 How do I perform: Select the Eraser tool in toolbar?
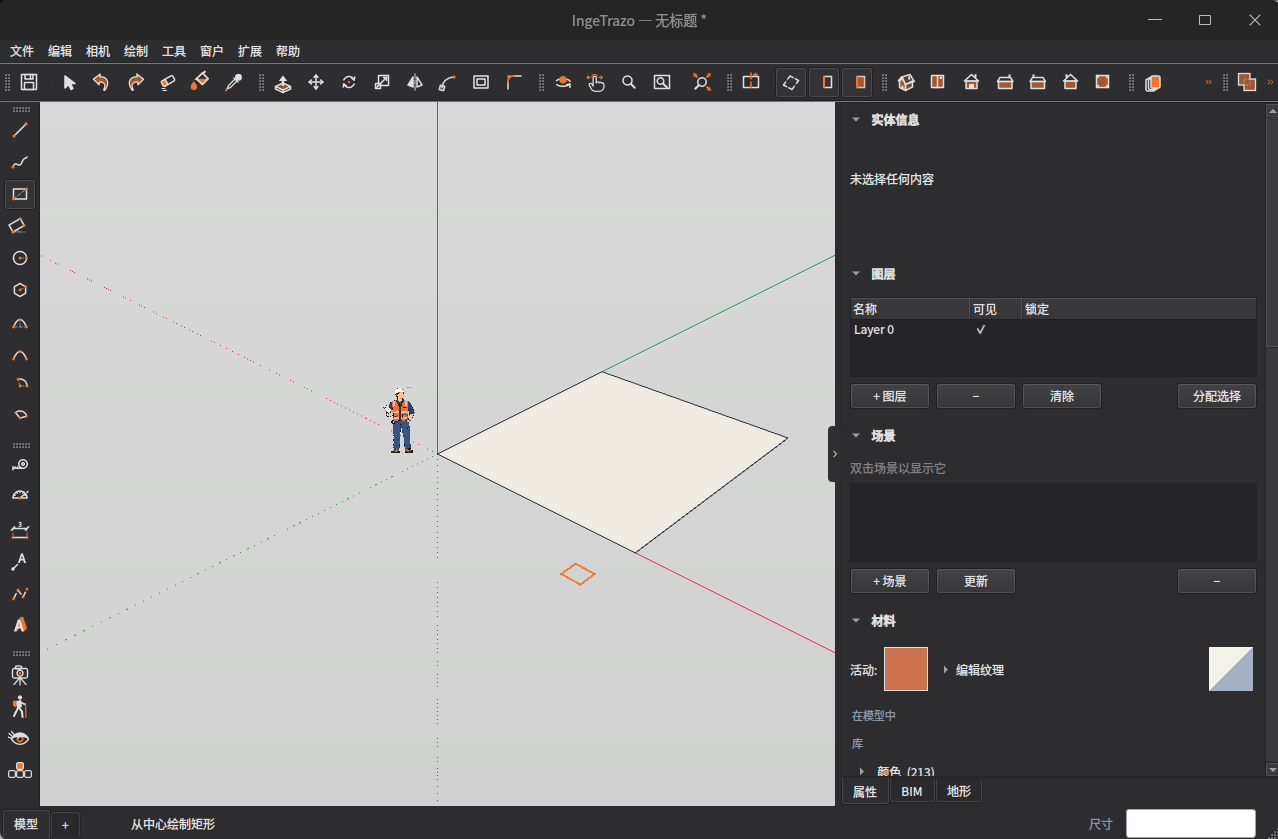pyautogui.click(x=167, y=82)
